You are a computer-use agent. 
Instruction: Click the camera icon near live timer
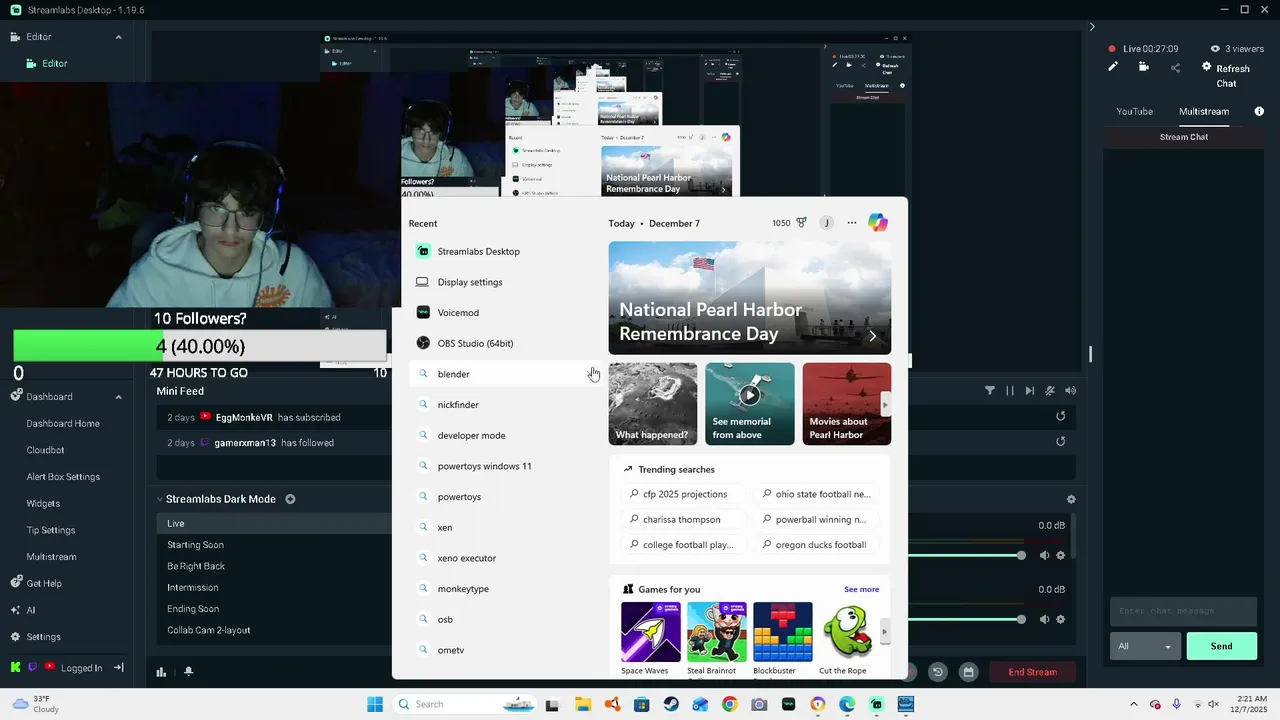coord(1144,67)
